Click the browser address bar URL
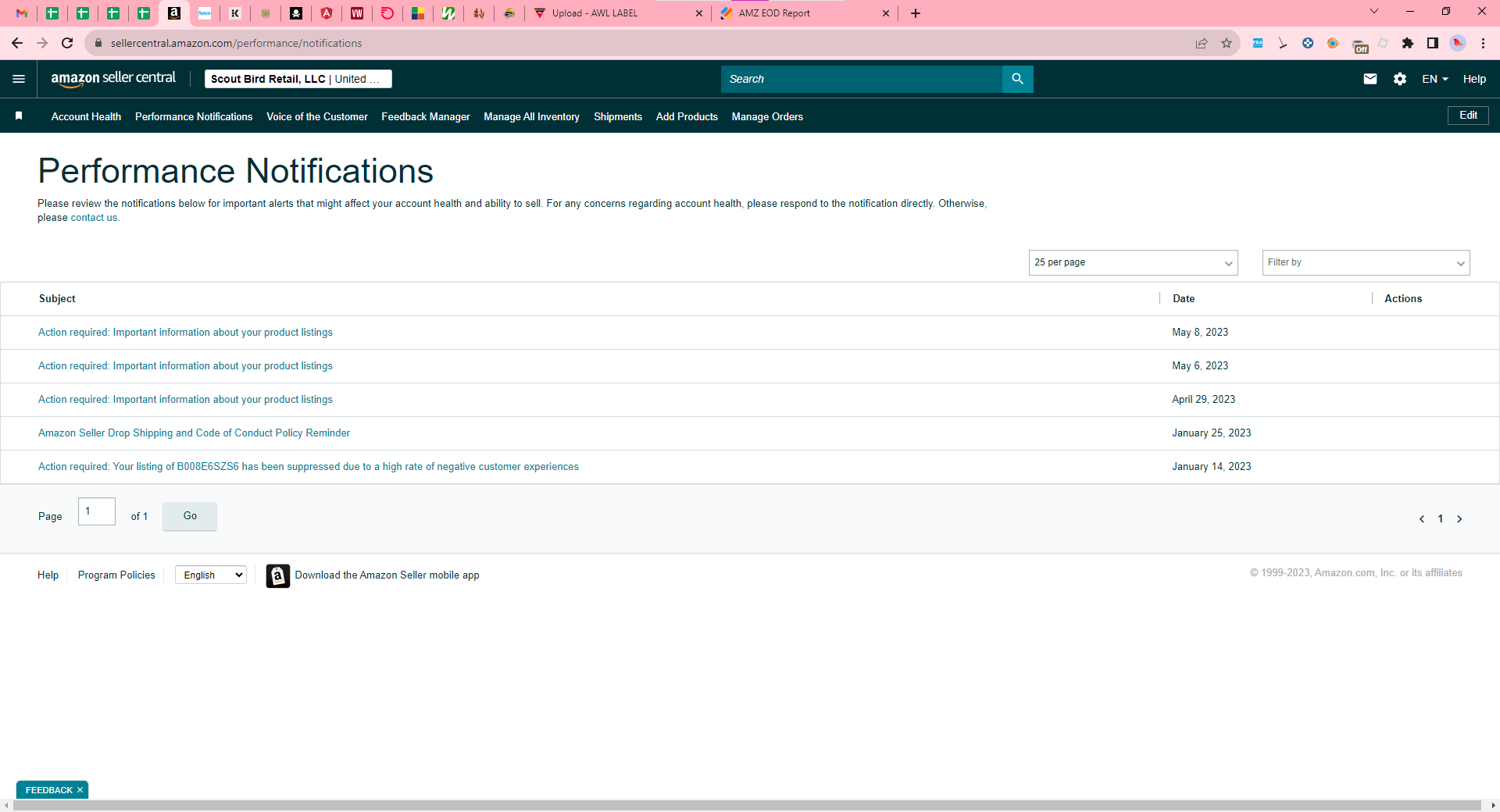 [236, 43]
